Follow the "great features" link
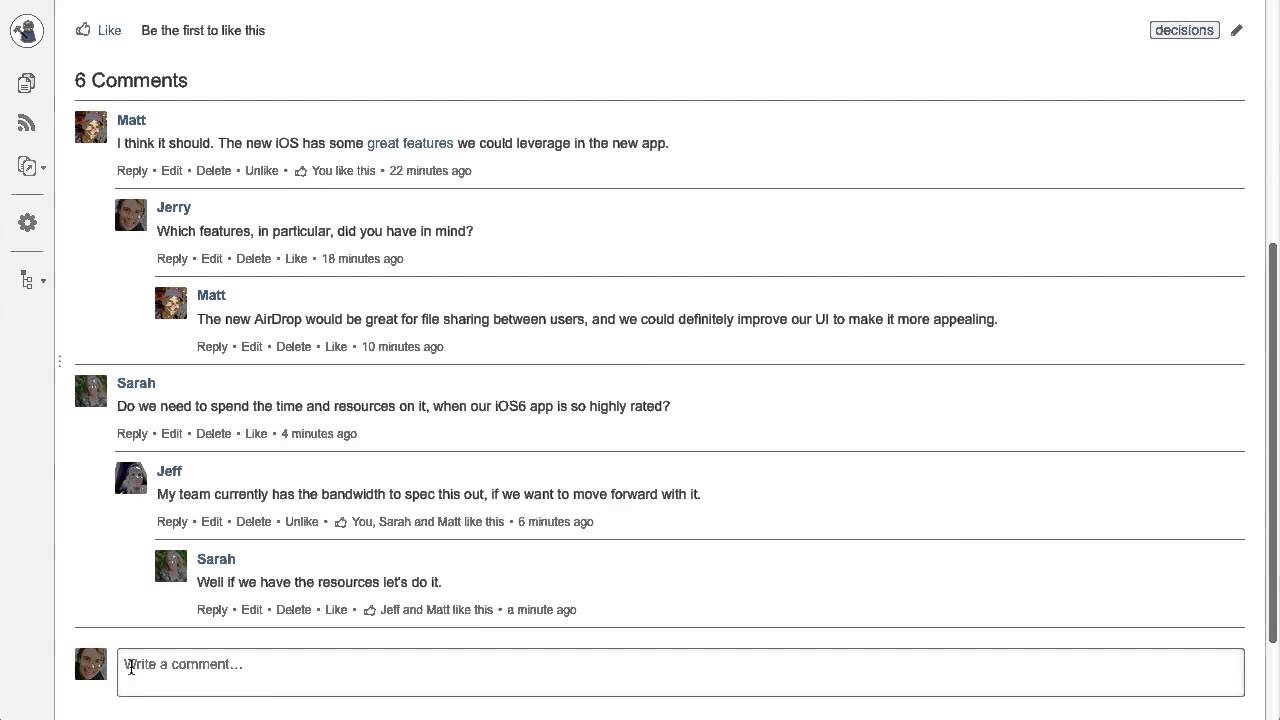The image size is (1280, 720). tap(410, 143)
